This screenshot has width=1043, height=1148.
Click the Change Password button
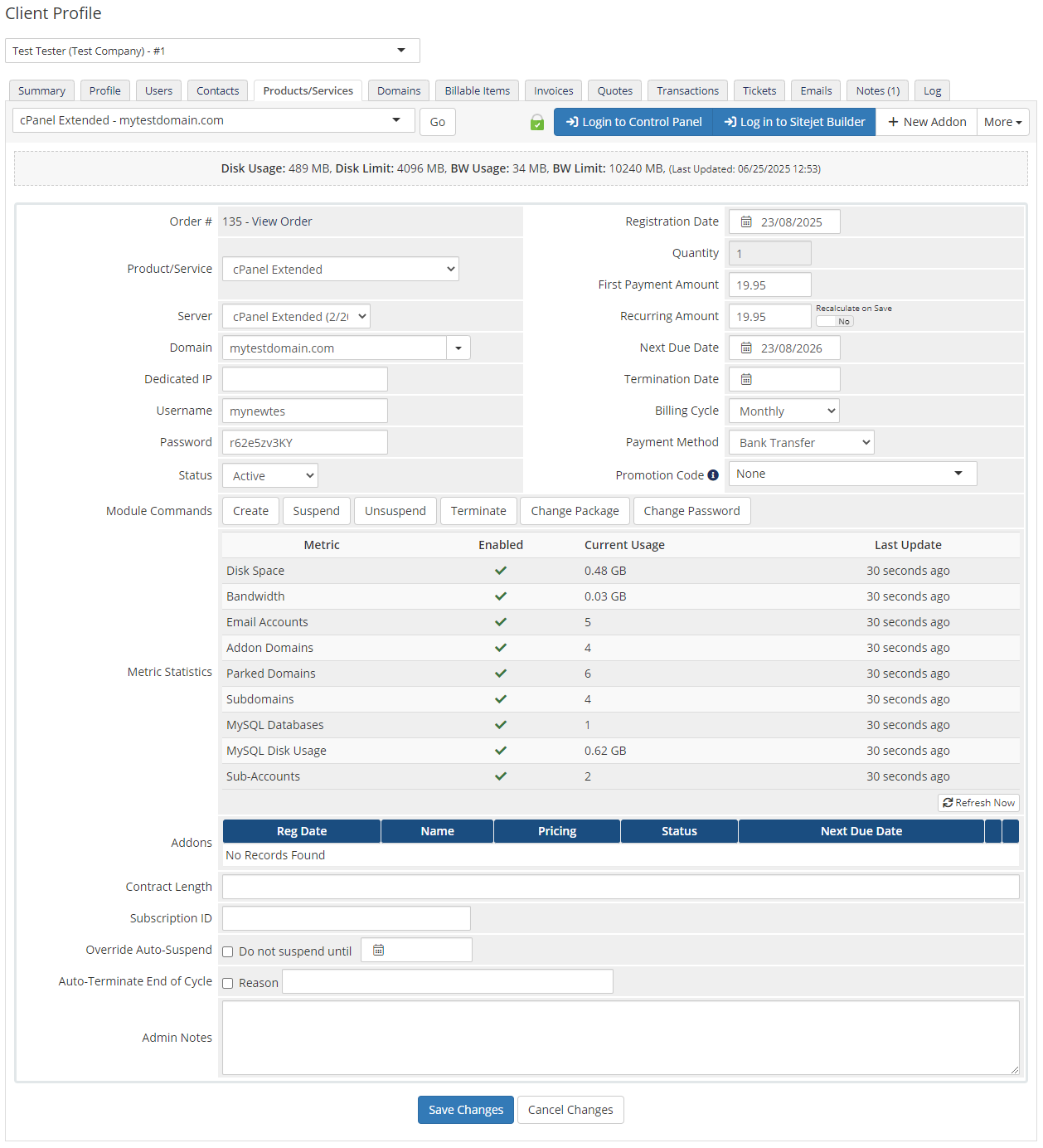(x=692, y=511)
